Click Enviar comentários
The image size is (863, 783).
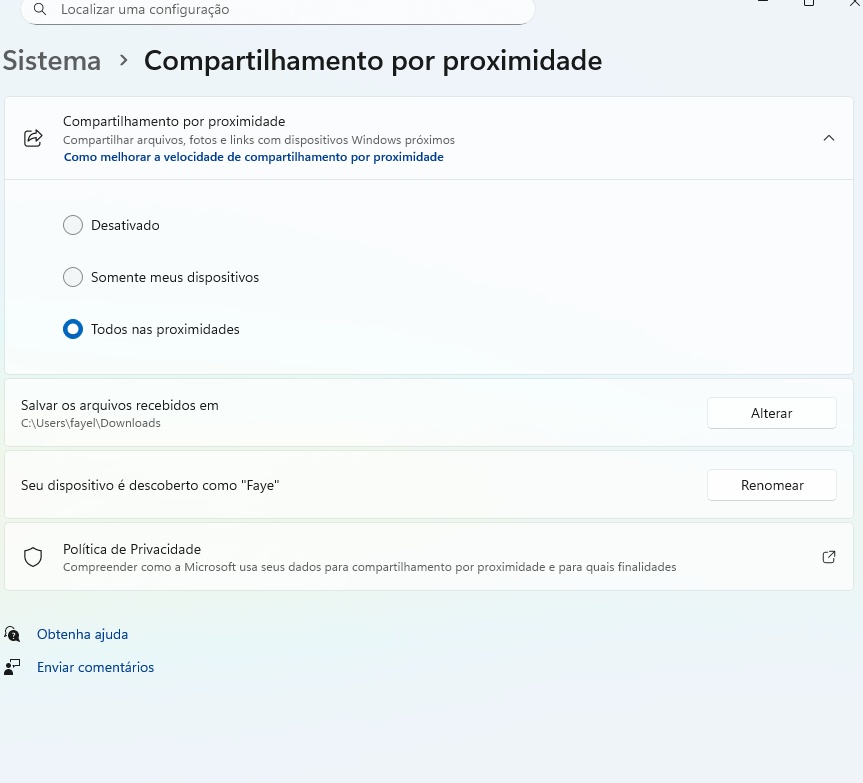95,667
